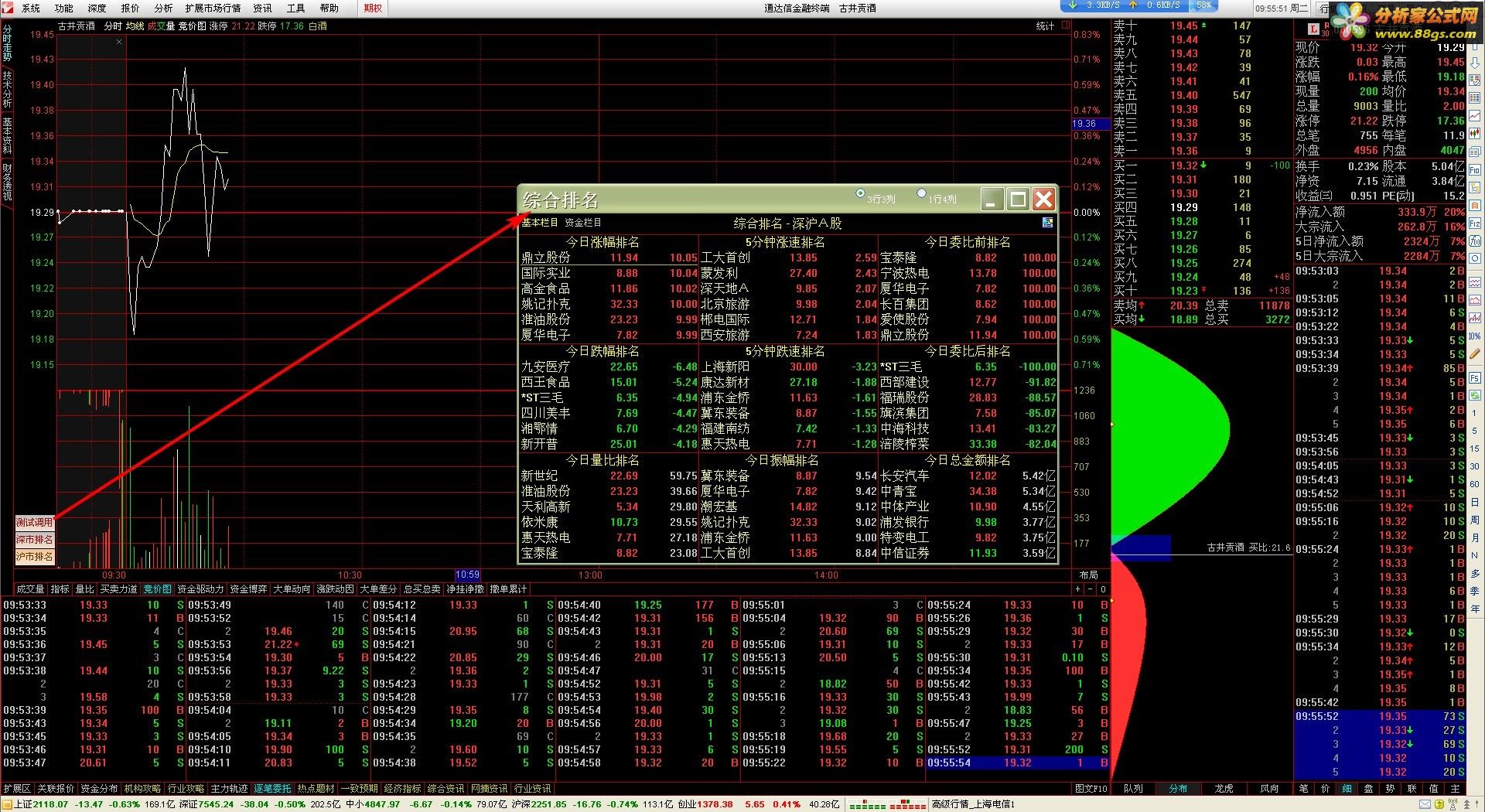Click the table grid icon in right toolbar
This screenshot has height=812, width=1485.
coord(1476,99)
